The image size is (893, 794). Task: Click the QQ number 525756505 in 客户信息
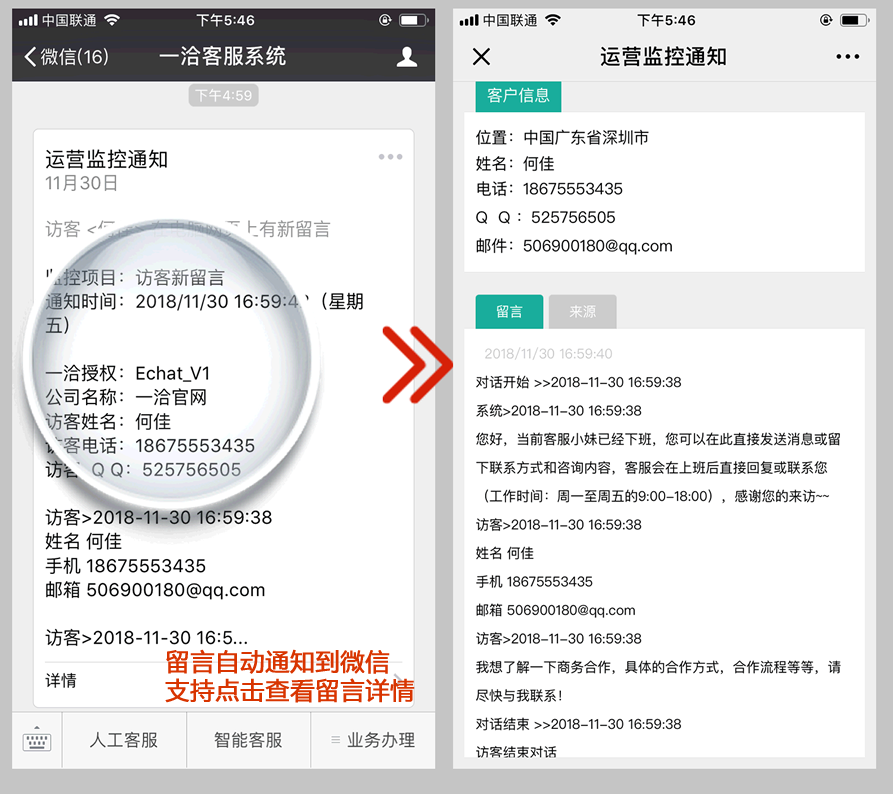573,218
